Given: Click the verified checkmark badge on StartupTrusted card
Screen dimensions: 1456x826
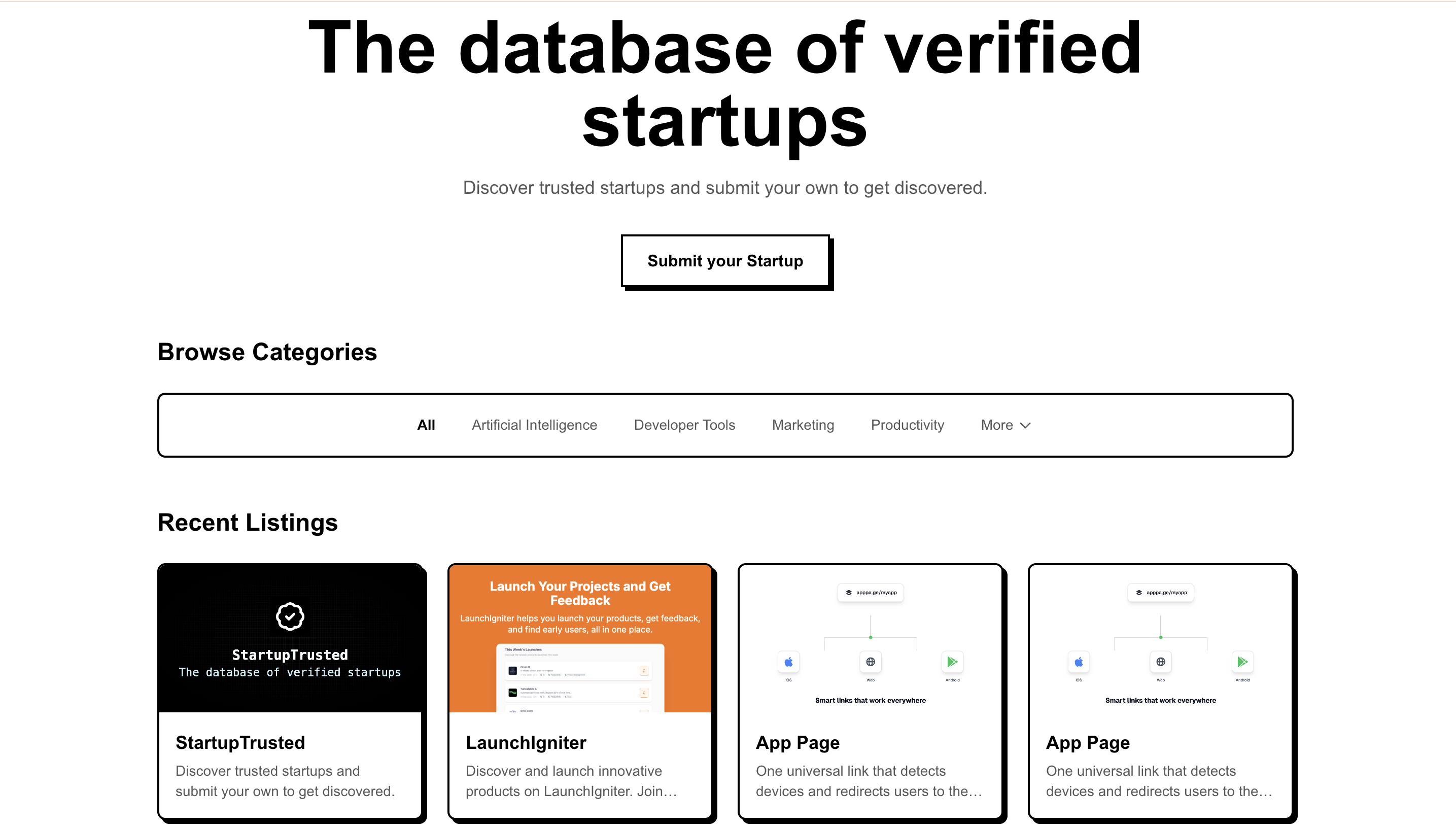Looking at the screenshot, I should pyautogui.click(x=290, y=616).
